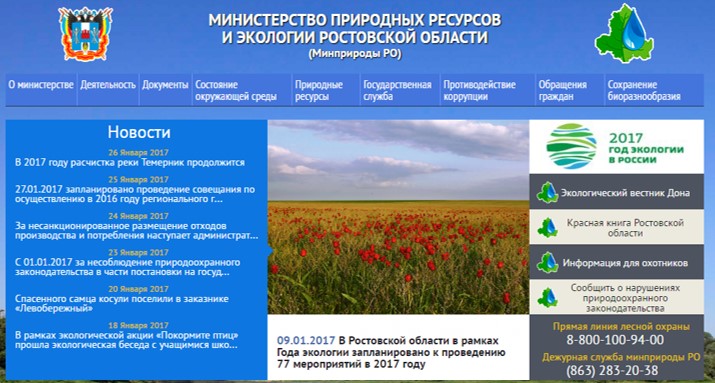The image size is (715, 383).
Task: Click the green map water-drop logo
Action: point(624,33)
